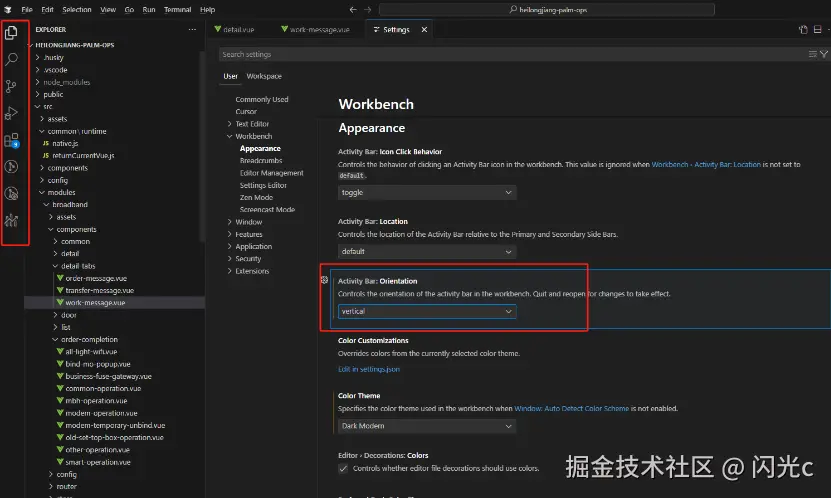
Task: Open Activity Bar Location default dropdown
Action: pos(427,251)
